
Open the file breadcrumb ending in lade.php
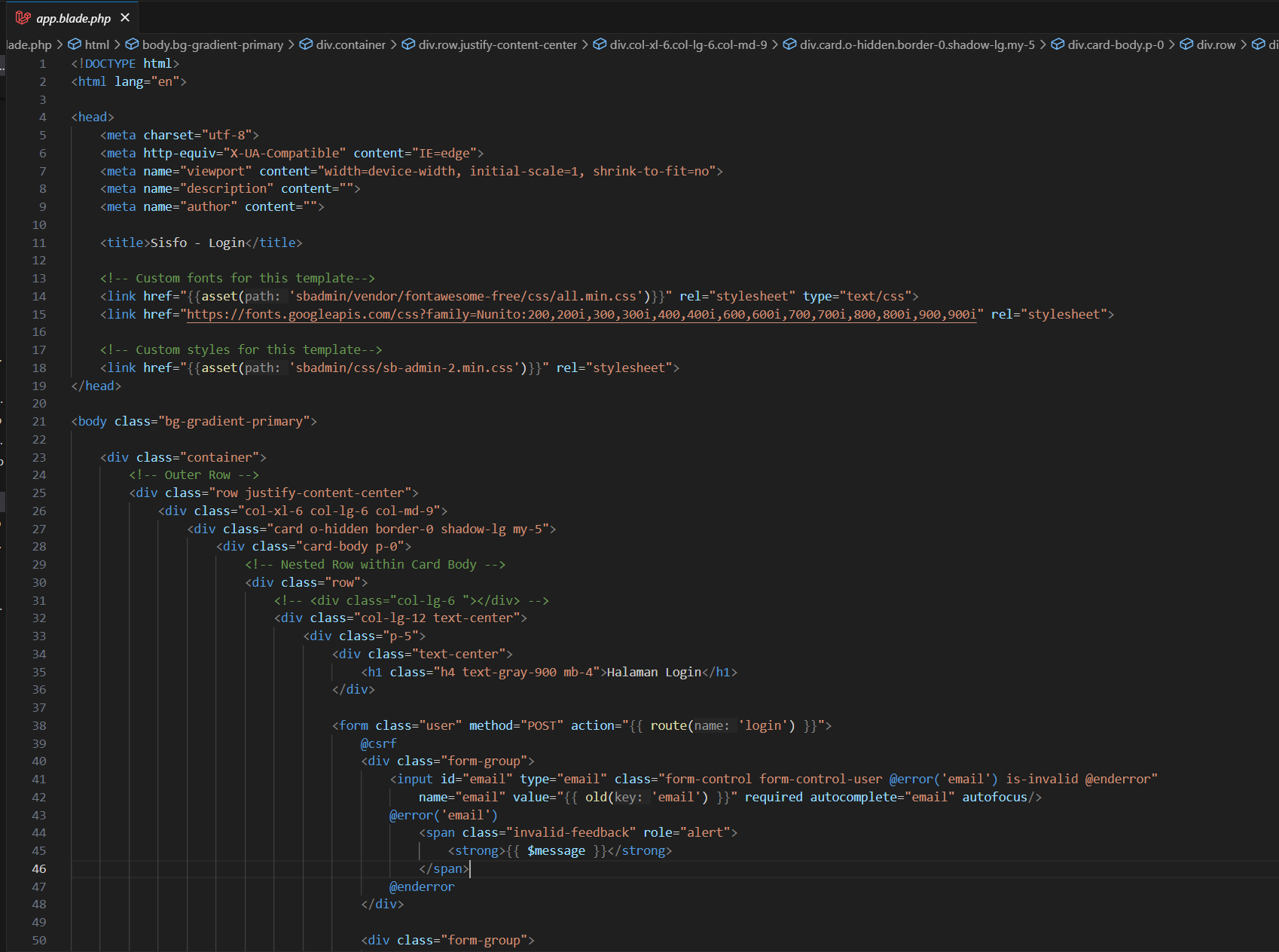coord(29,44)
